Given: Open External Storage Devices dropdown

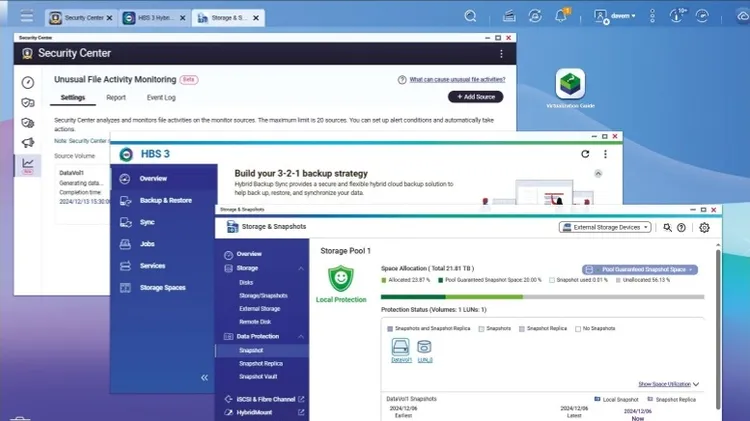Looking at the screenshot, I should 605,227.
